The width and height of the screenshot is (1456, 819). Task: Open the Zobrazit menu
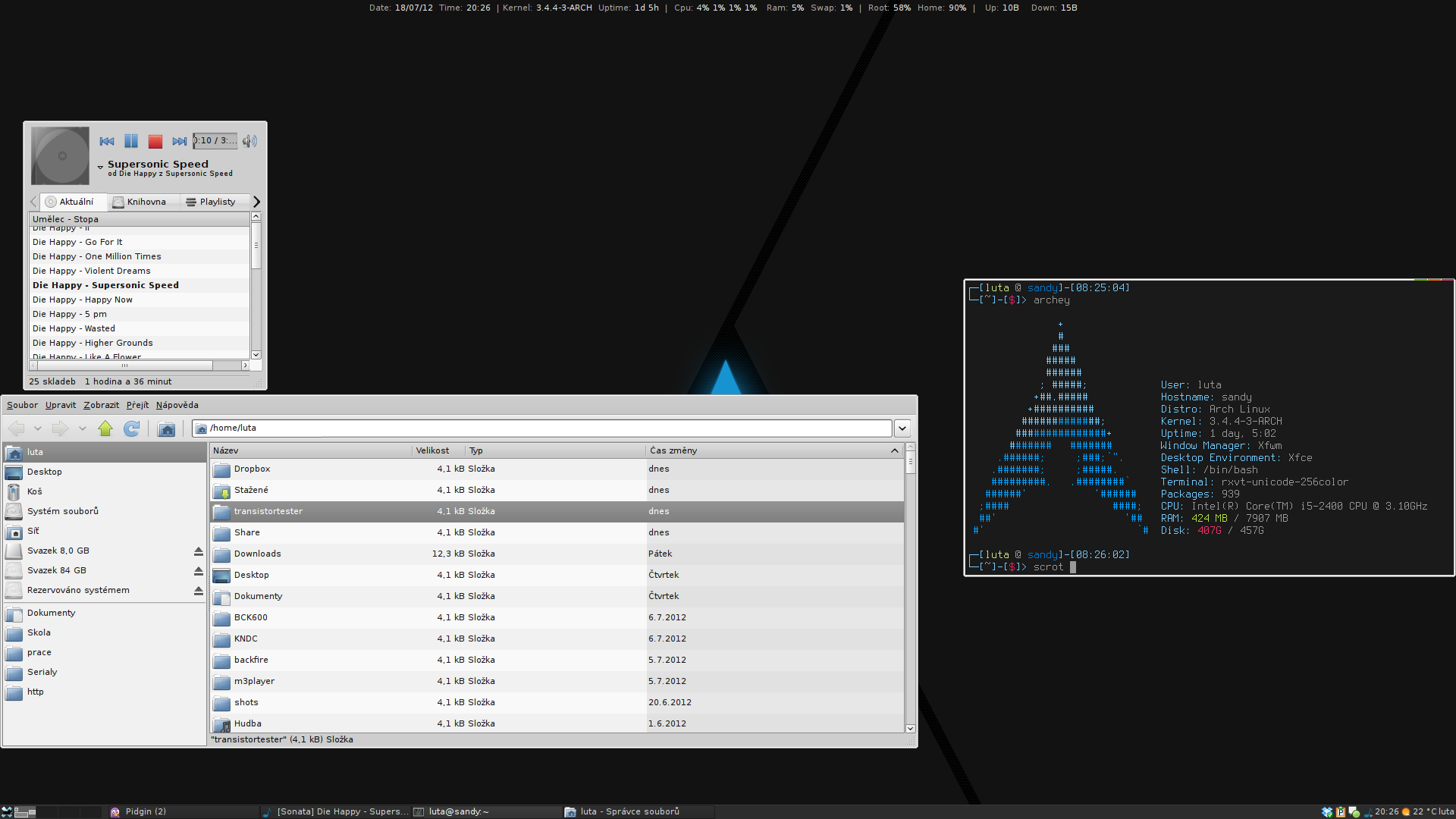click(102, 405)
